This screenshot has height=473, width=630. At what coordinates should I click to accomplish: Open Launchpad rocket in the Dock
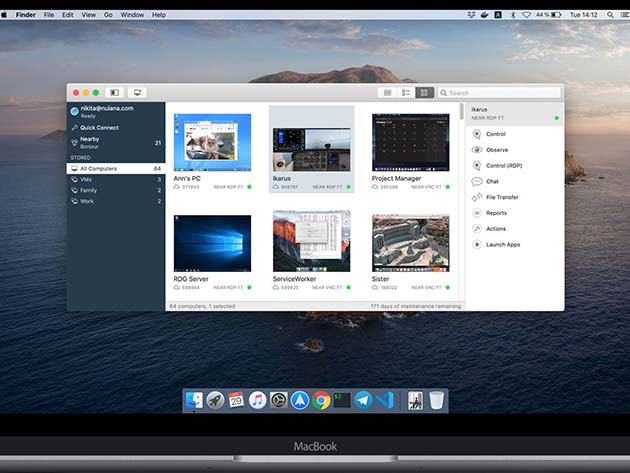(x=215, y=400)
